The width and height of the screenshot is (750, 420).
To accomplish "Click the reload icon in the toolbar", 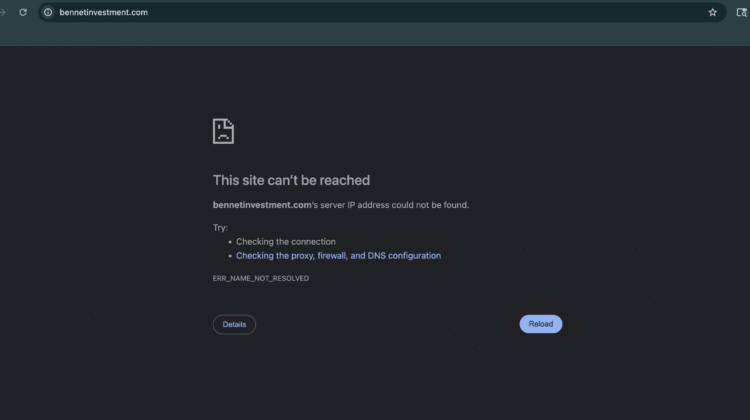I will [23, 12].
